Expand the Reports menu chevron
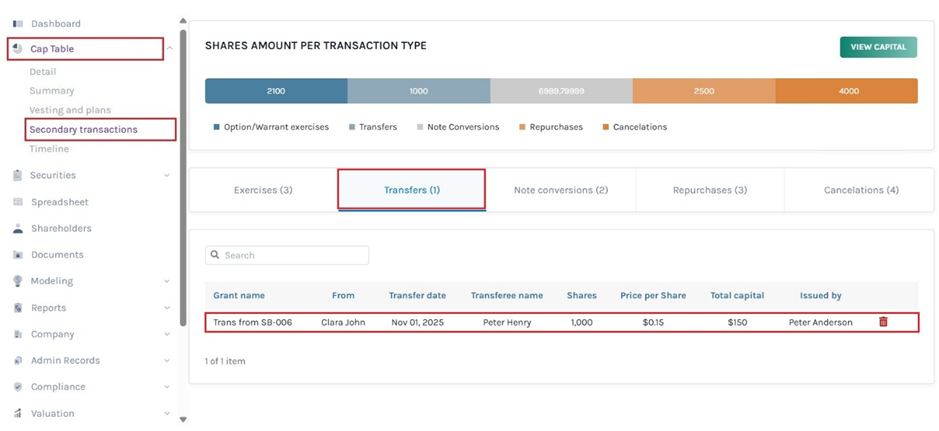Image resolution: width=939 pixels, height=431 pixels. (167, 308)
